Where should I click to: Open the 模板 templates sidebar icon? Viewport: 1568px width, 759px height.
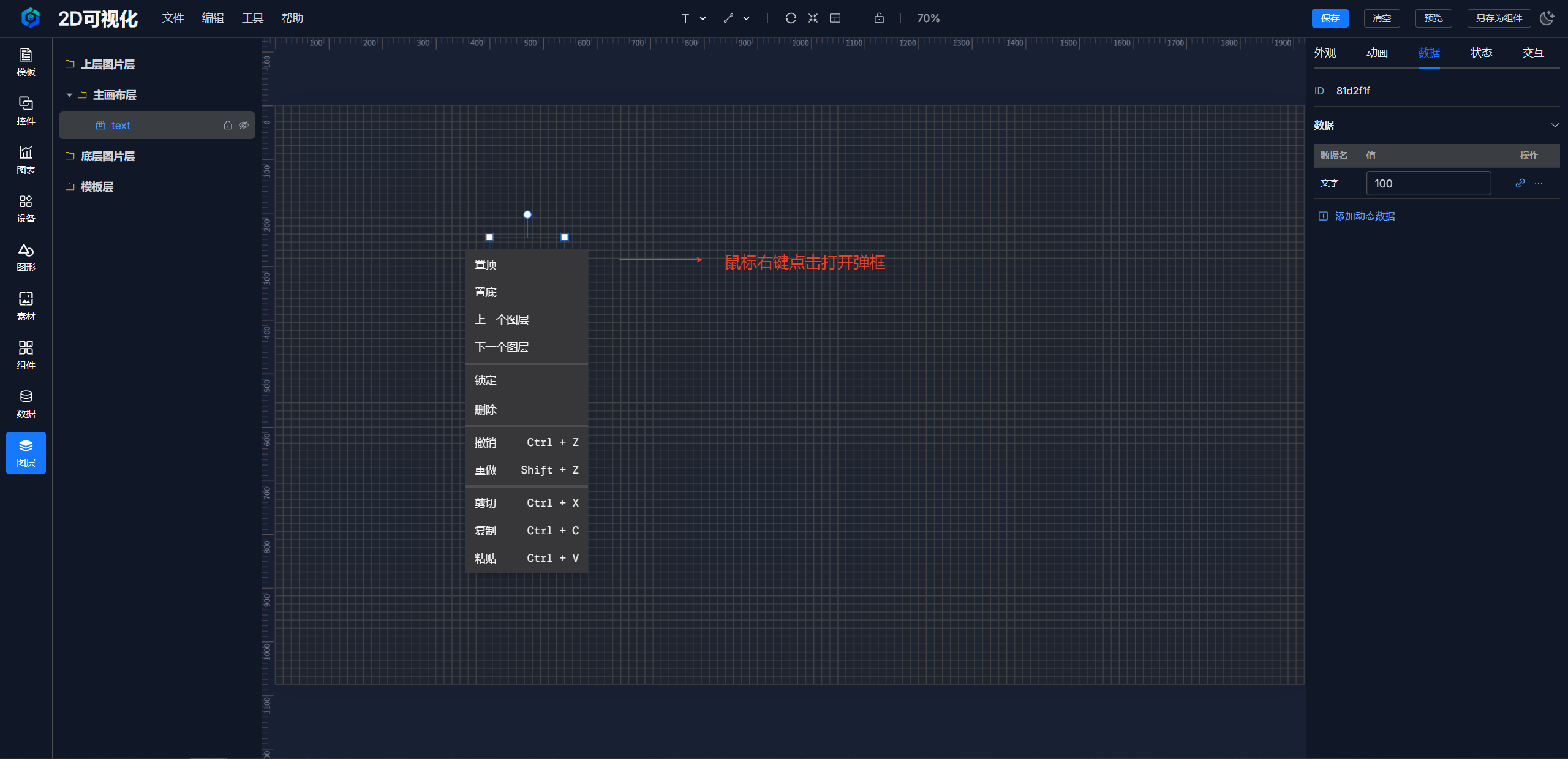tap(26, 62)
